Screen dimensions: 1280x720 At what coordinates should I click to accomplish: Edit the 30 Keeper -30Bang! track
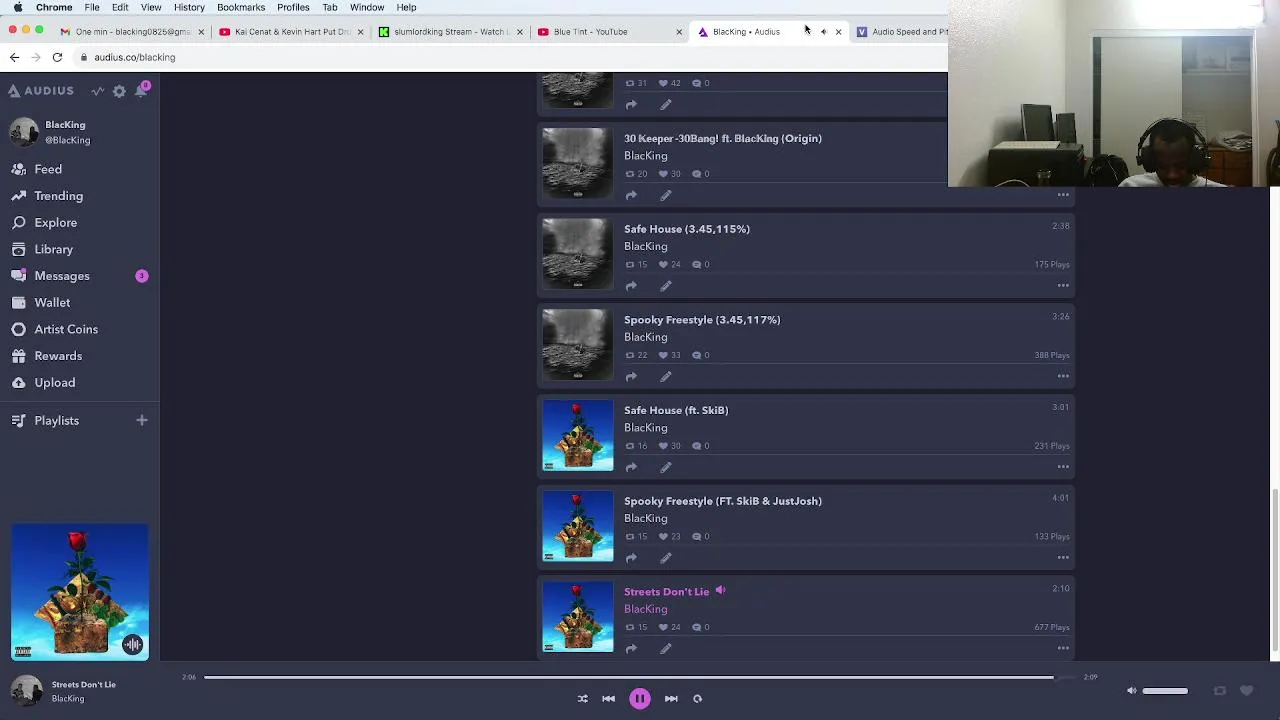pos(666,196)
